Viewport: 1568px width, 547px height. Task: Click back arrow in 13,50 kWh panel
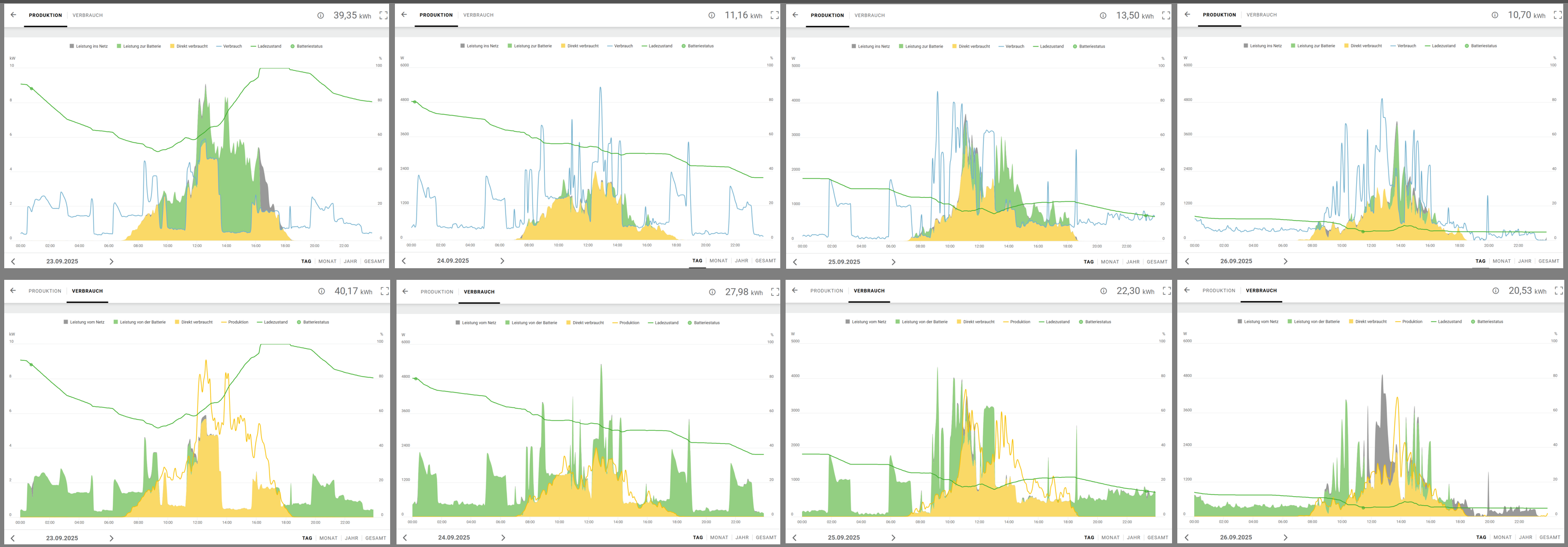tap(795, 15)
